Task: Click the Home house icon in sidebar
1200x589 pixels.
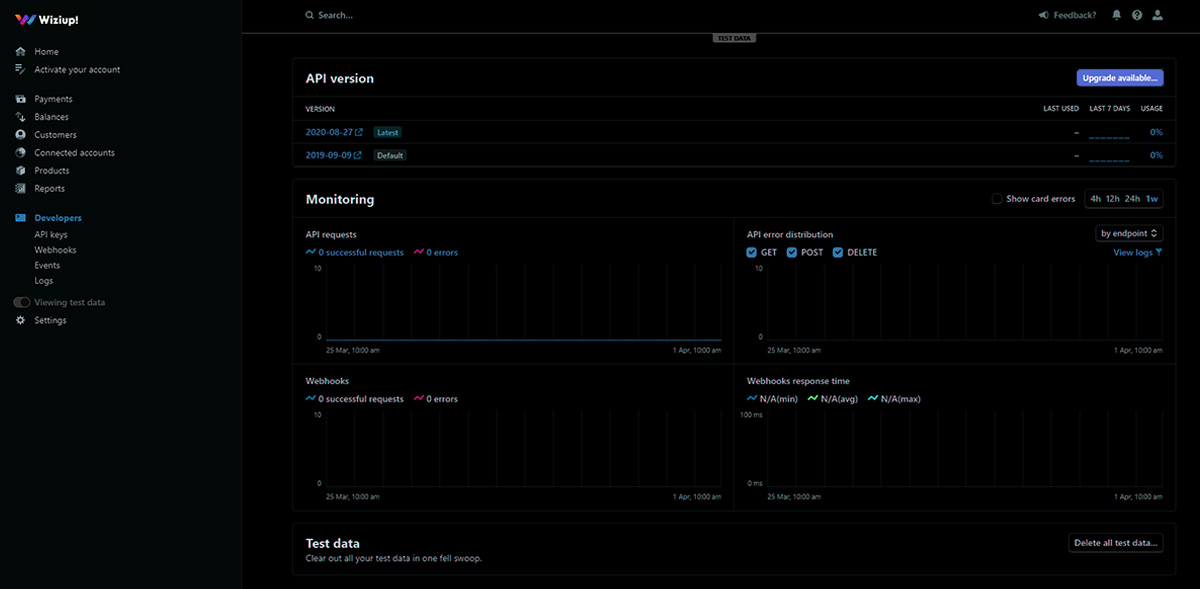Action: 20,51
